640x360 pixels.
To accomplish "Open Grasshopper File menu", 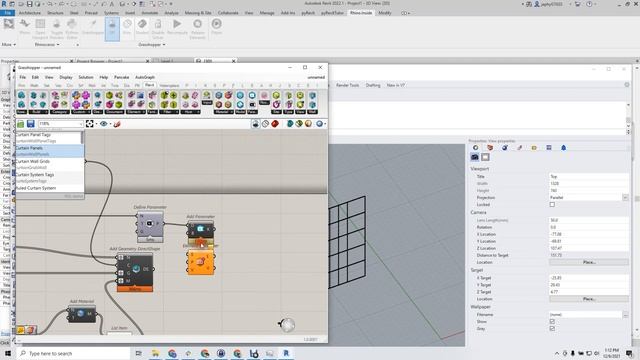I will [23, 77].
